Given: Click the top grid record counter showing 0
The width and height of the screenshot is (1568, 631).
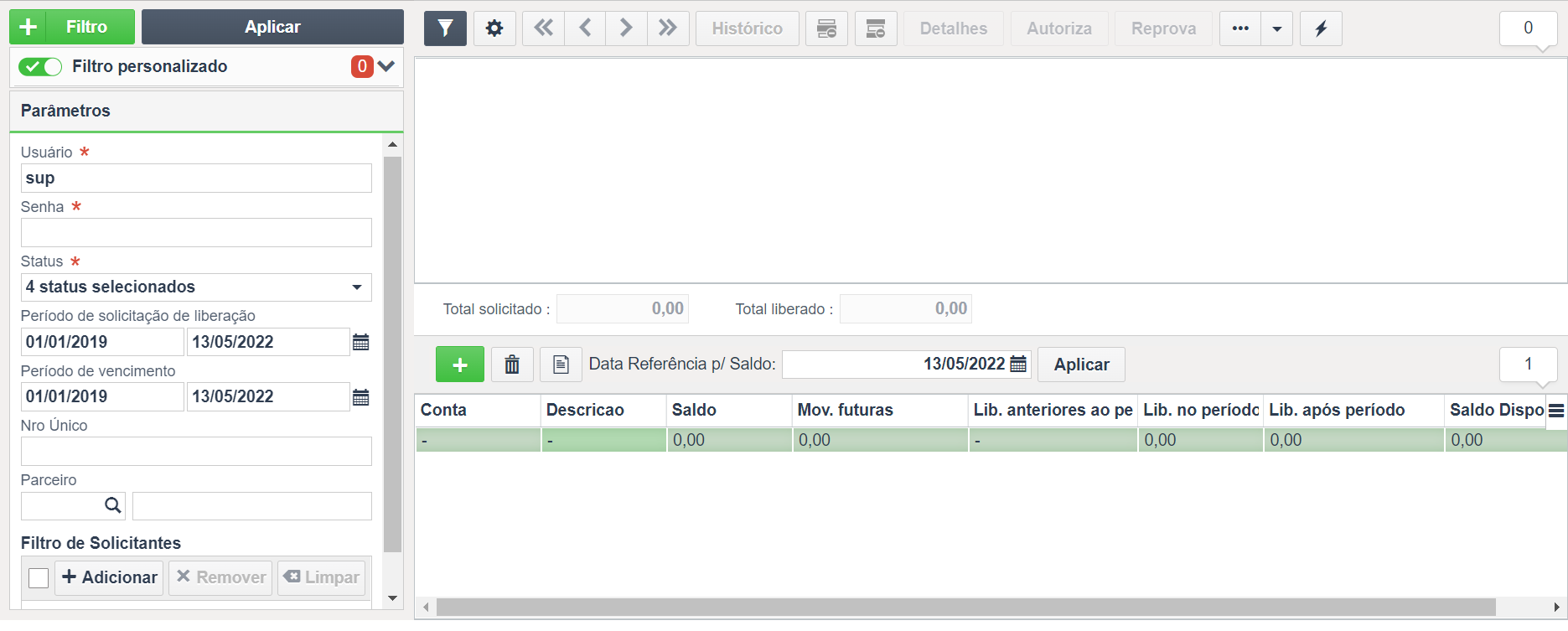Looking at the screenshot, I should coord(1528,28).
